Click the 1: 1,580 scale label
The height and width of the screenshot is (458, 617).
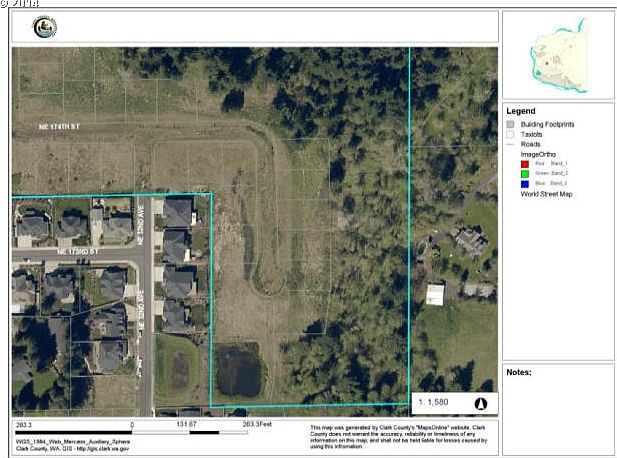[433, 402]
